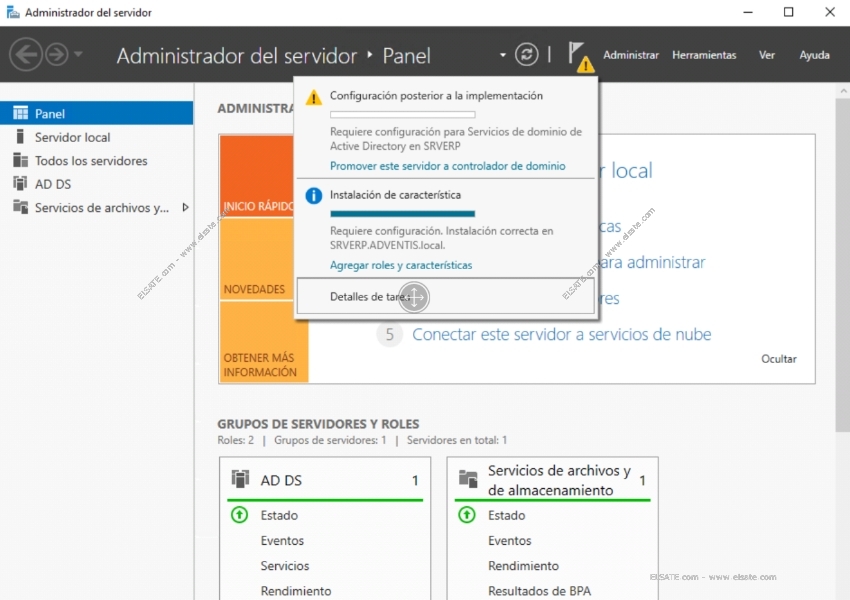Click the Servidor local icon in sidebar
The image size is (850, 600).
pos(20,137)
